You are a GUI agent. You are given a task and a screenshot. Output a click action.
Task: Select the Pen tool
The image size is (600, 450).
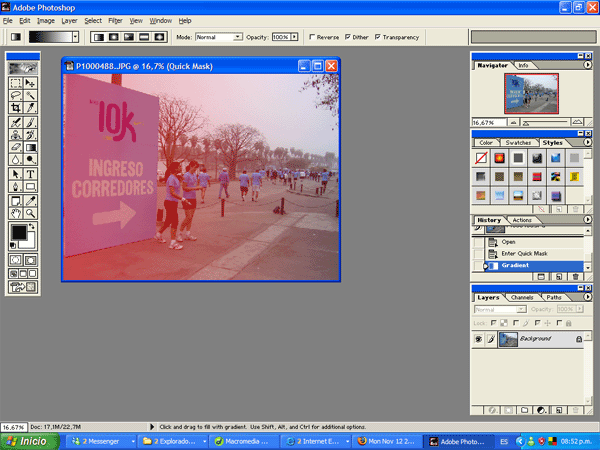point(16,186)
